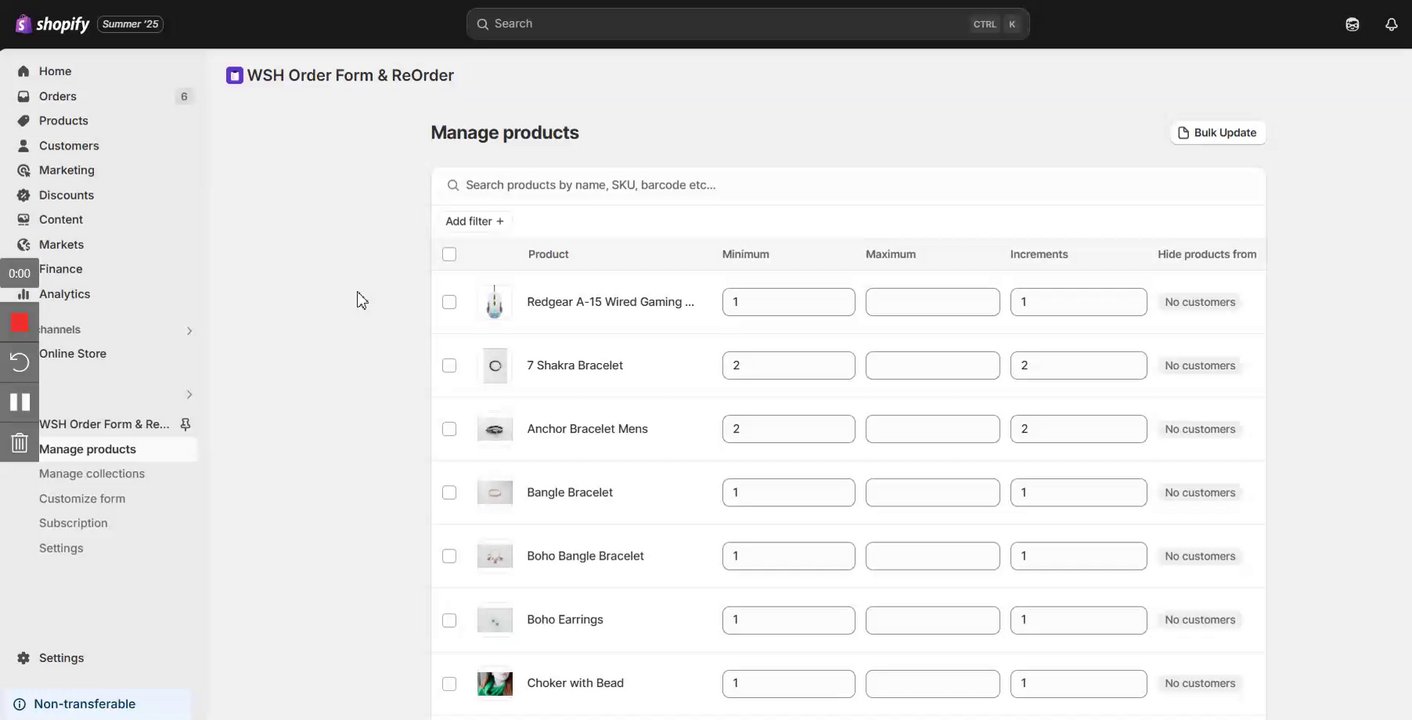Screen dimensions: 1412x720
Task: Open the Add filter dropdown
Action: tap(475, 221)
